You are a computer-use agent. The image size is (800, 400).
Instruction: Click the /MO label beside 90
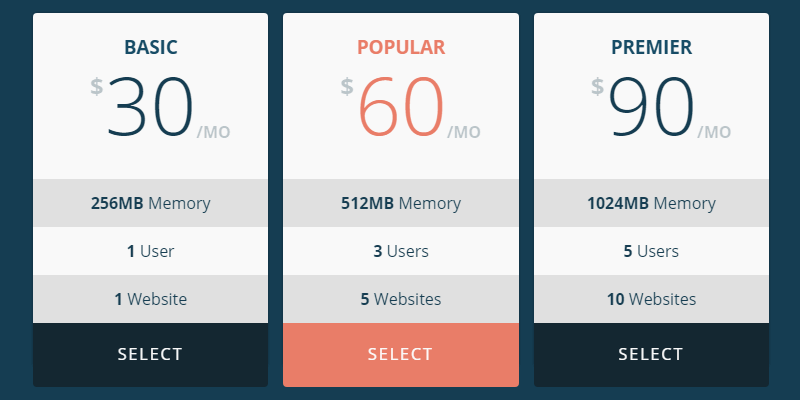[x=714, y=132]
